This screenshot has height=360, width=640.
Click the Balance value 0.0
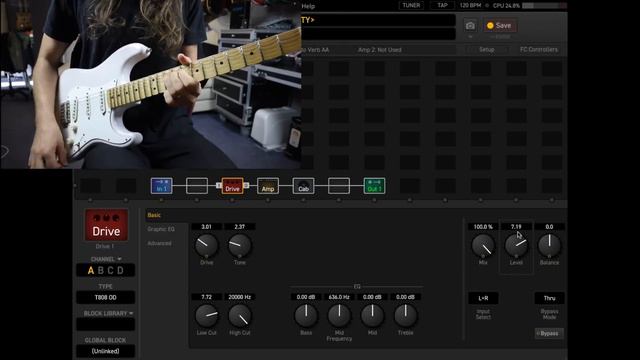[x=549, y=227]
